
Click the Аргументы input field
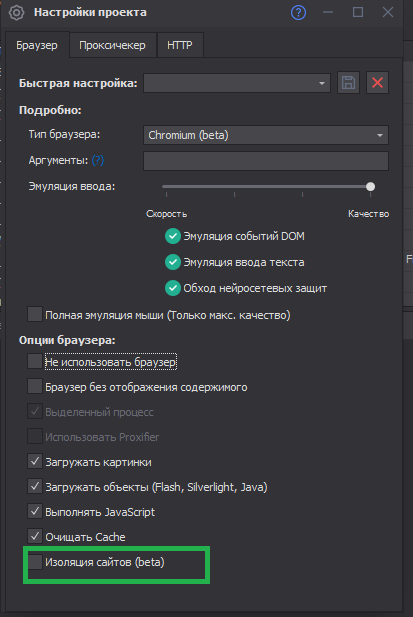(x=266, y=161)
